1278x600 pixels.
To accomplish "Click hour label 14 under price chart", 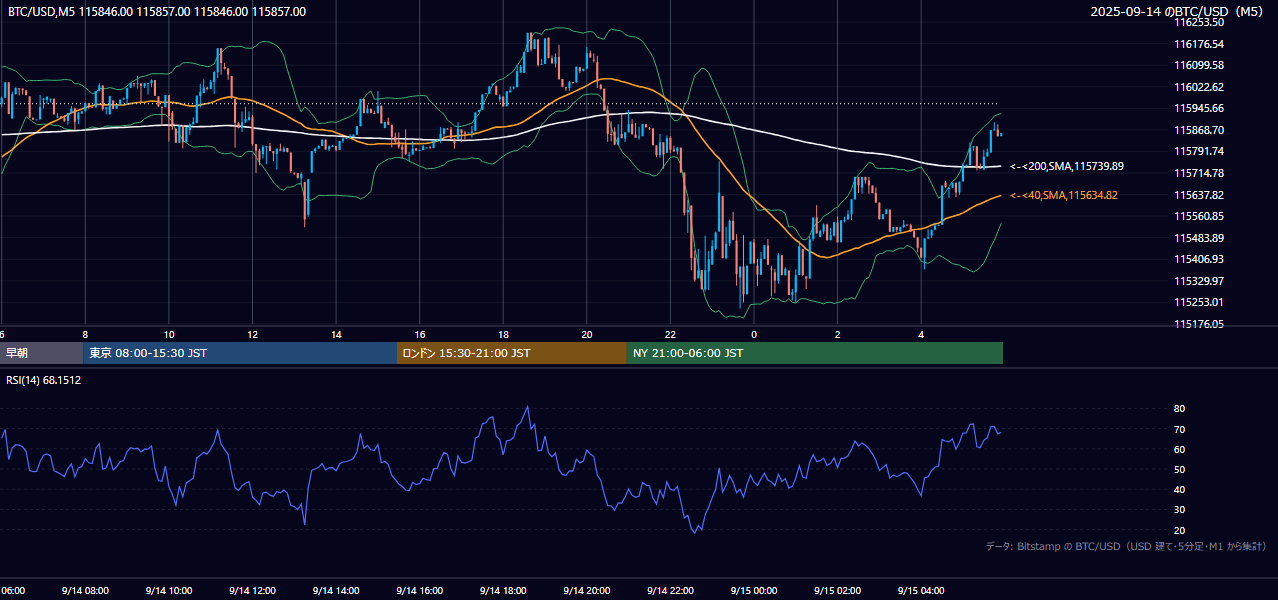I will [336, 334].
